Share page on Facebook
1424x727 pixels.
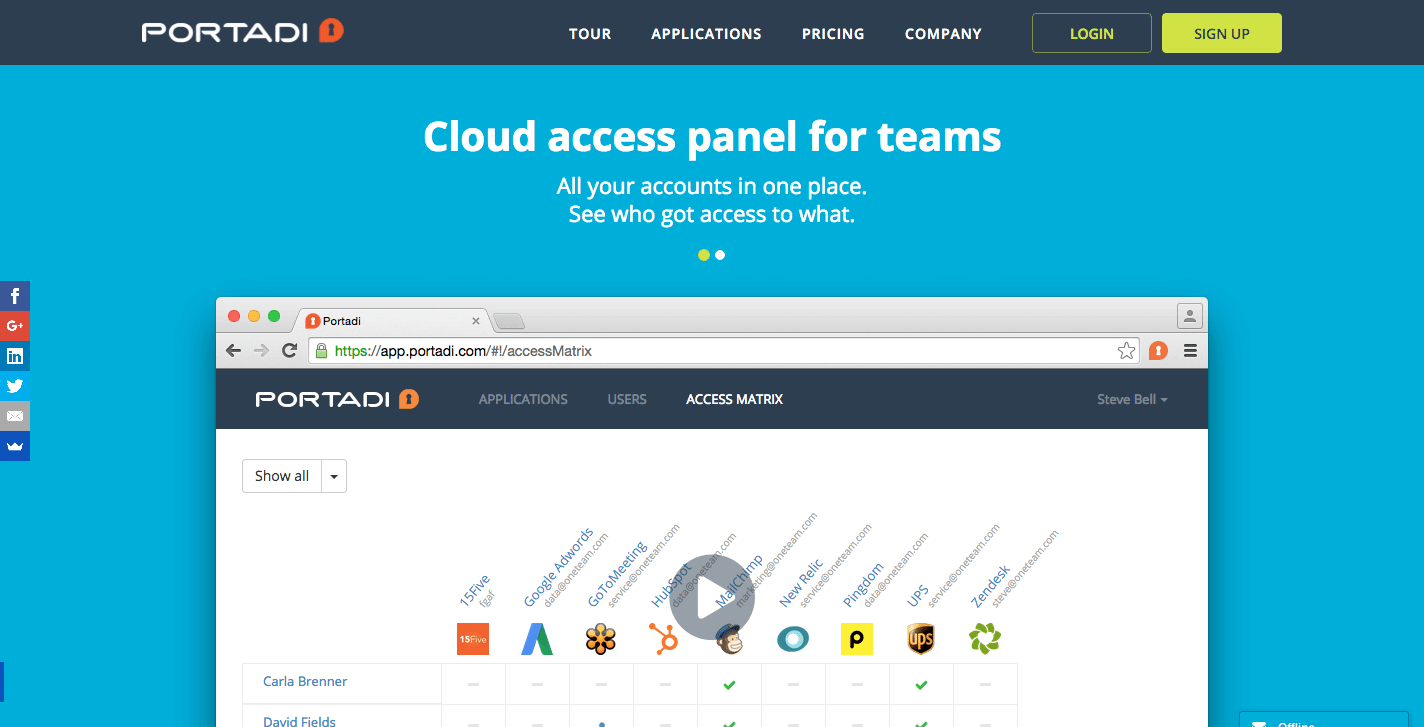point(15,296)
